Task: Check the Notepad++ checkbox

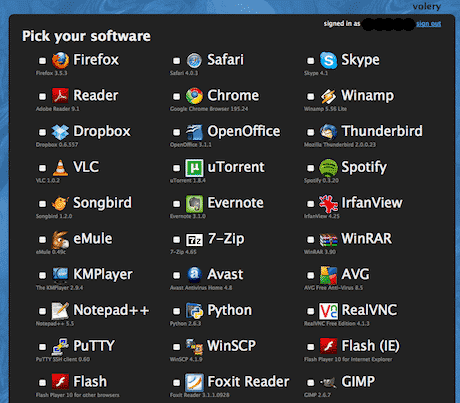Action: 42,311
